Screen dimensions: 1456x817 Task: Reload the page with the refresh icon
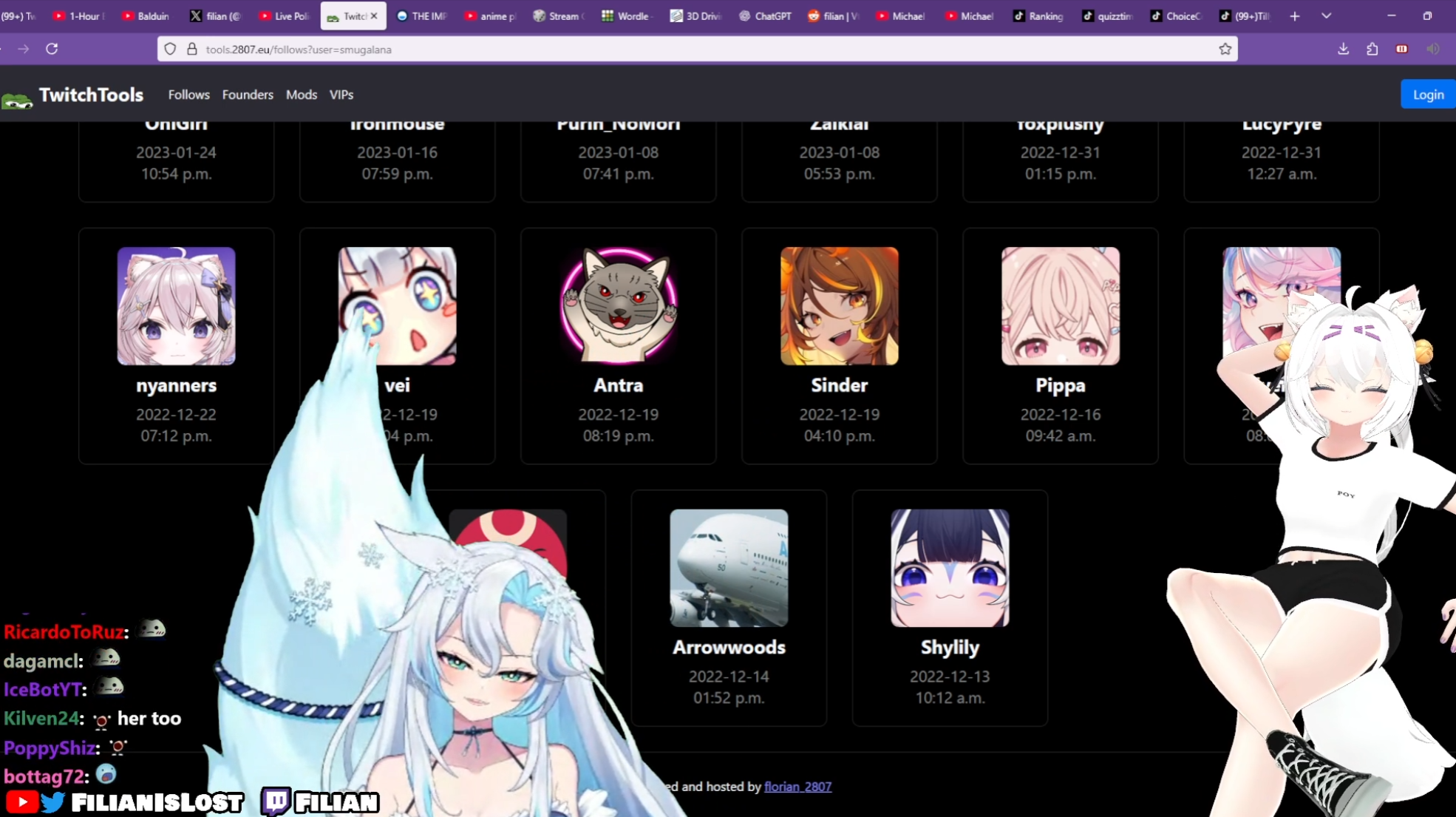(52, 49)
